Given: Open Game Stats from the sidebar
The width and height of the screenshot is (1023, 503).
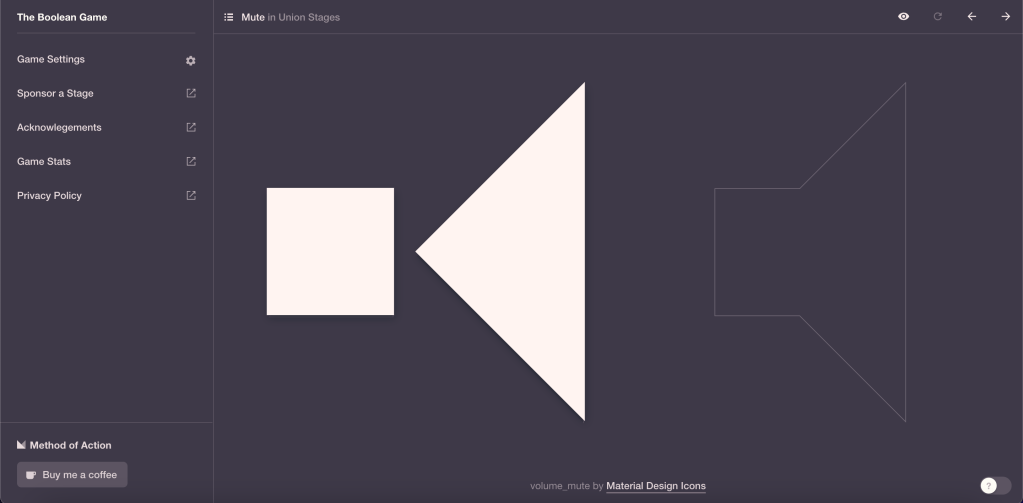Looking at the screenshot, I should click(x=44, y=162).
